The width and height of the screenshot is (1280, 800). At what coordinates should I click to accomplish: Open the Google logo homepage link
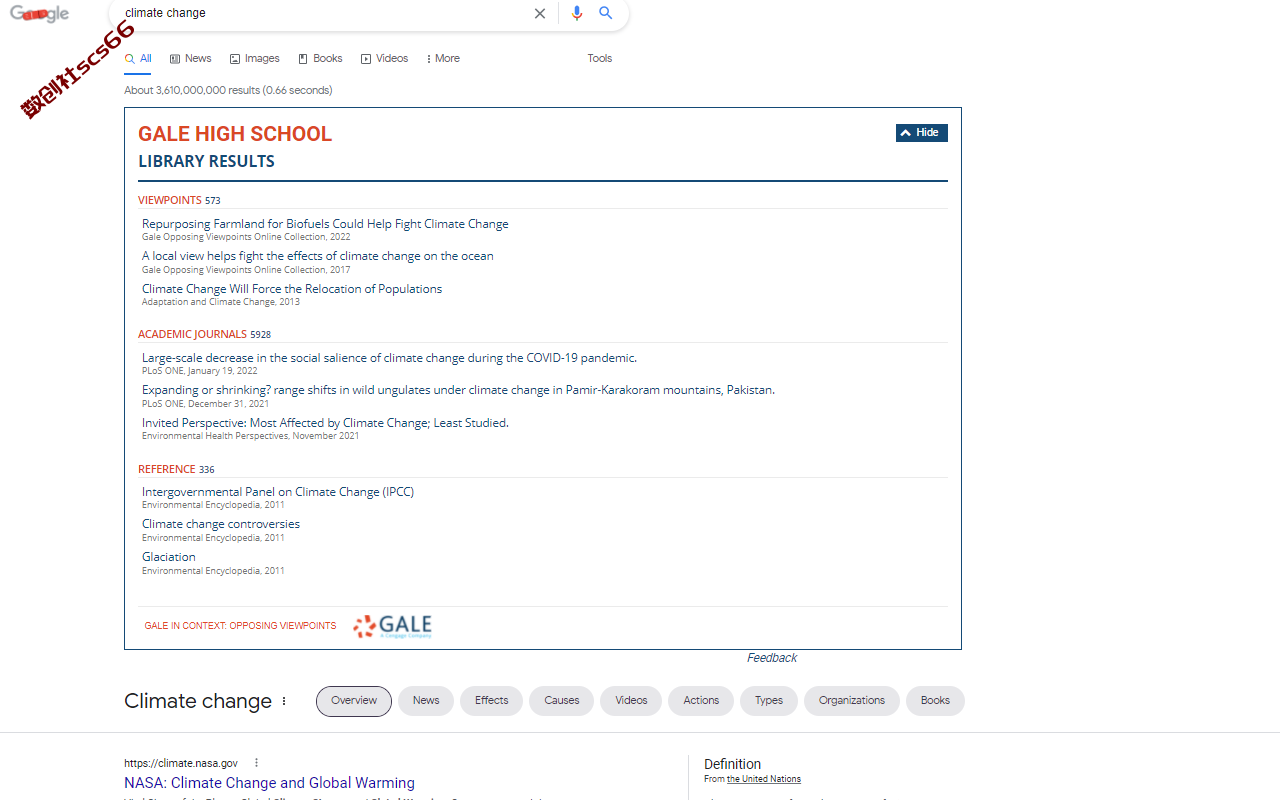[40, 14]
